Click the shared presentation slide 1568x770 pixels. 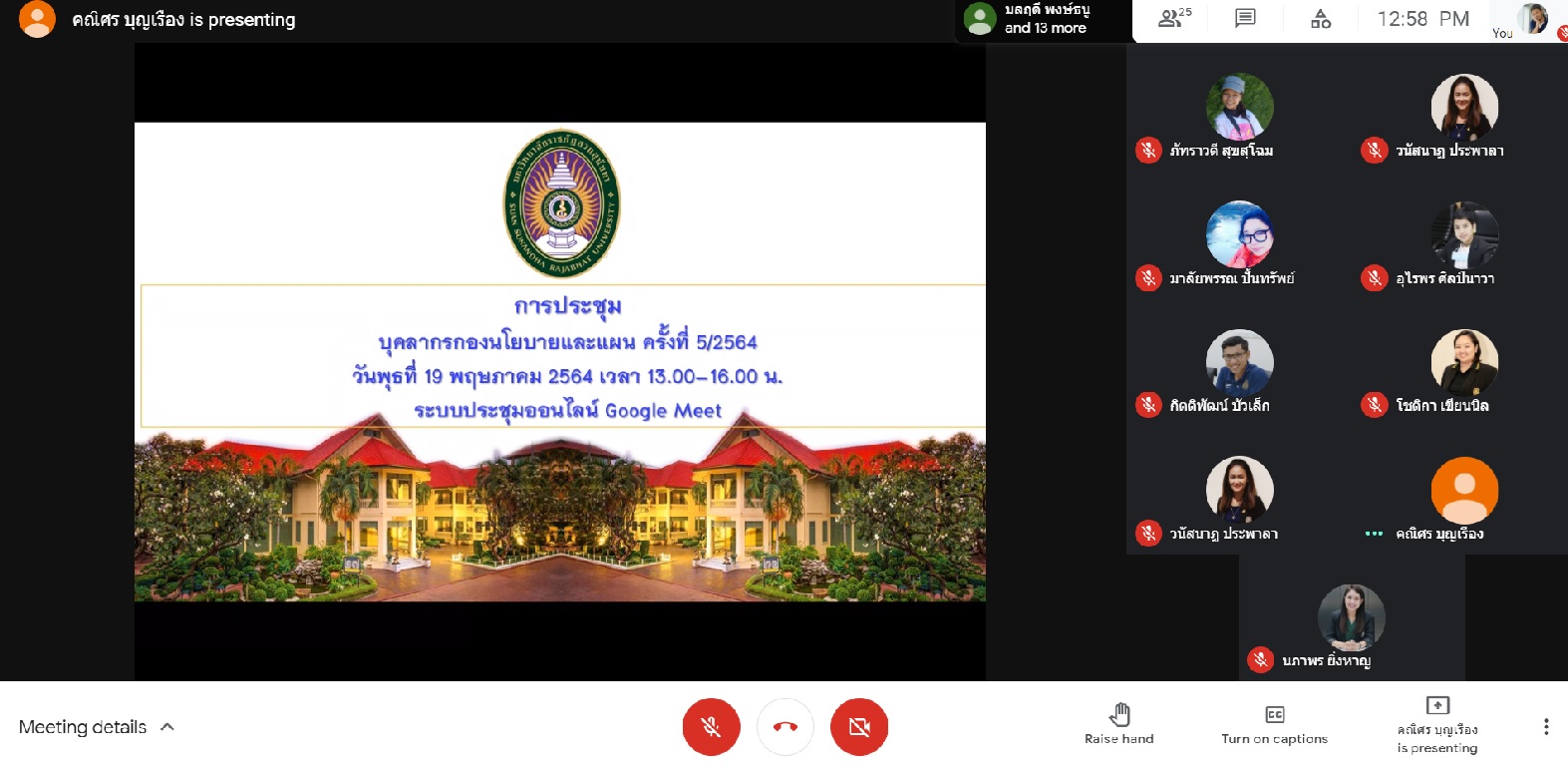tap(560, 361)
